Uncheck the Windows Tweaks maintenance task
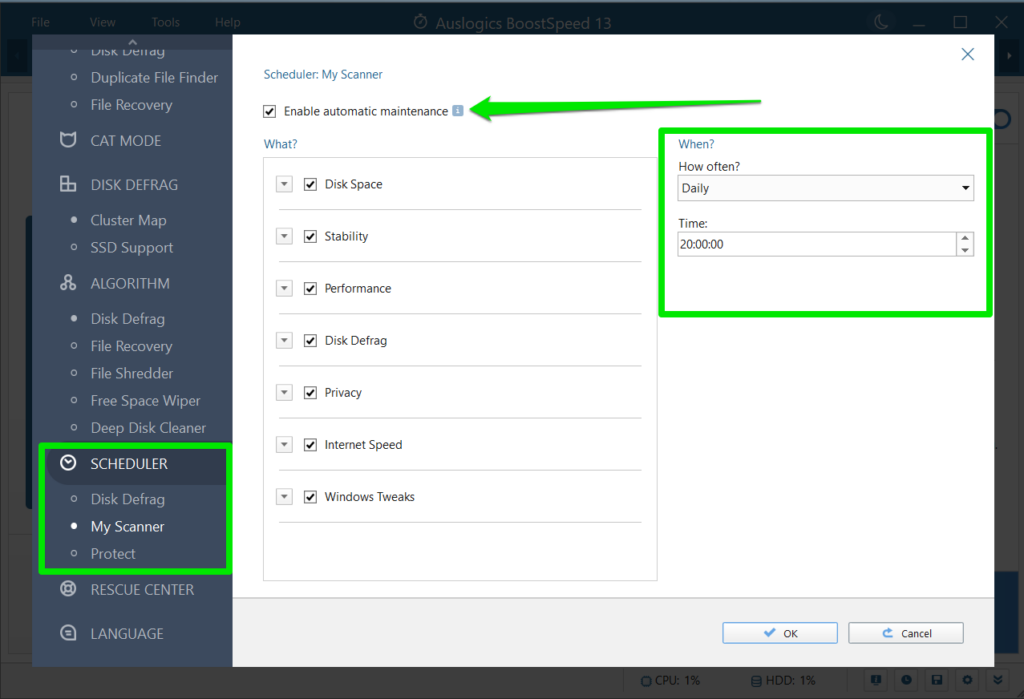Viewport: 1024px width, 699px height. tap(311, 496)
